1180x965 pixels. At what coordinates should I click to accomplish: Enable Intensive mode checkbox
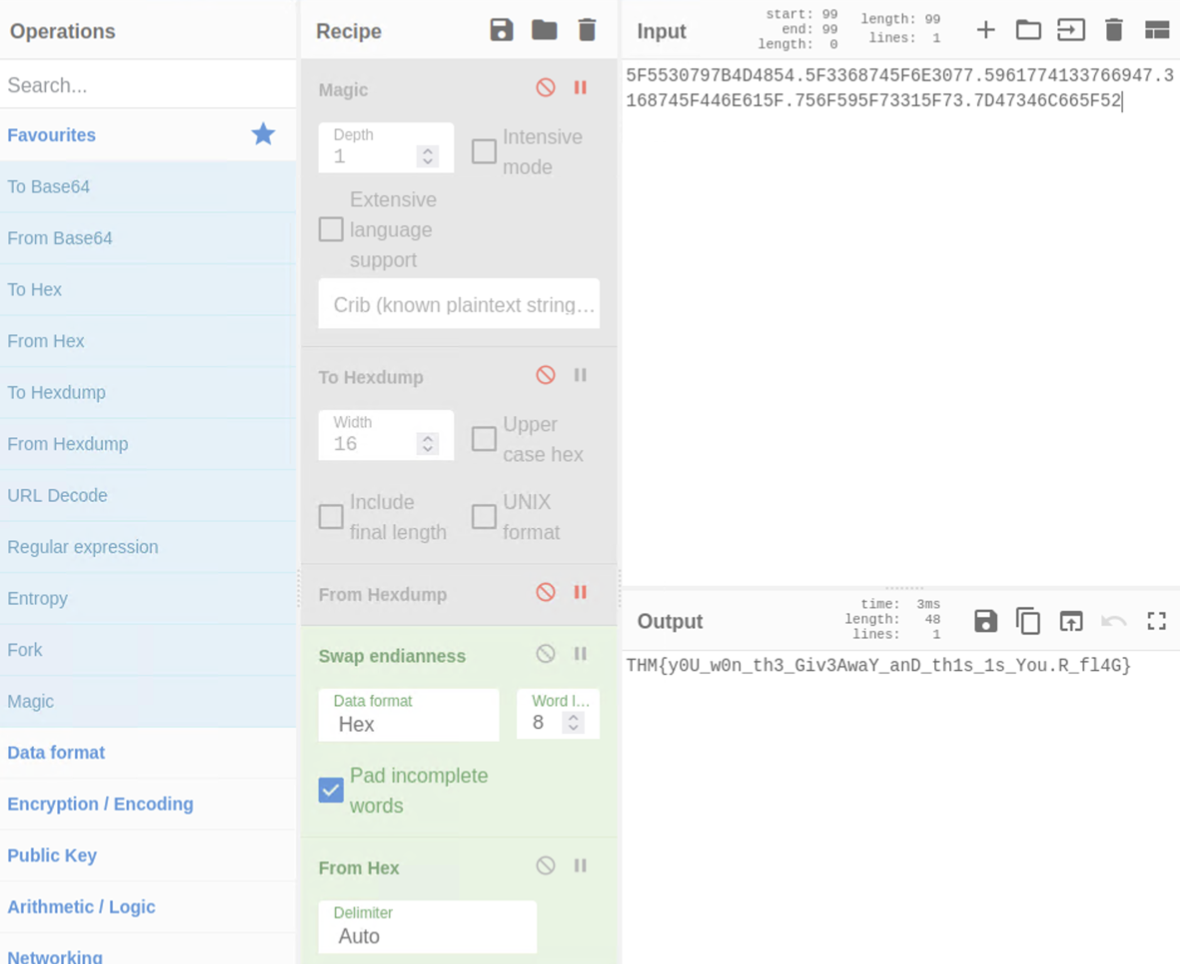pos(484,151)
